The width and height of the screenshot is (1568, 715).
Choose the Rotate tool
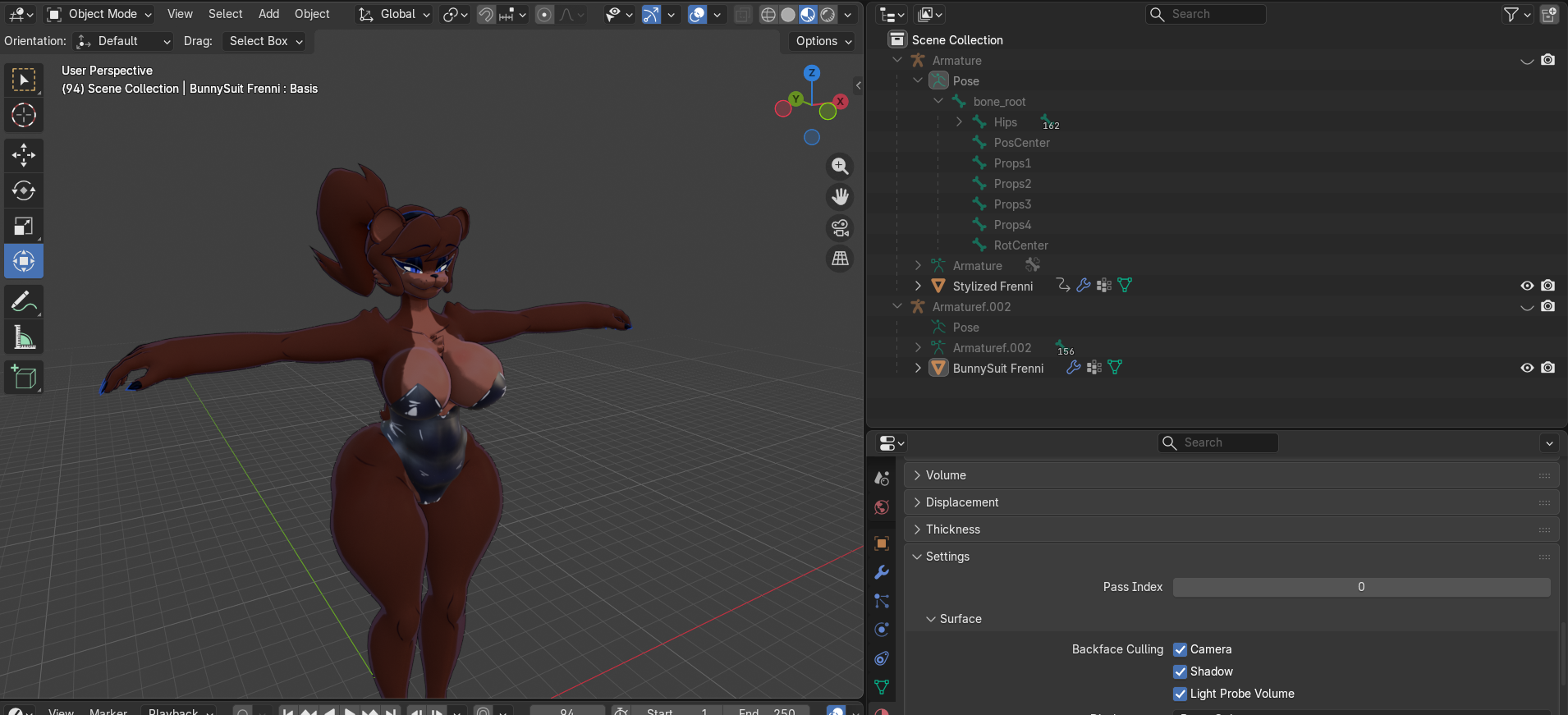coord(24,190)
